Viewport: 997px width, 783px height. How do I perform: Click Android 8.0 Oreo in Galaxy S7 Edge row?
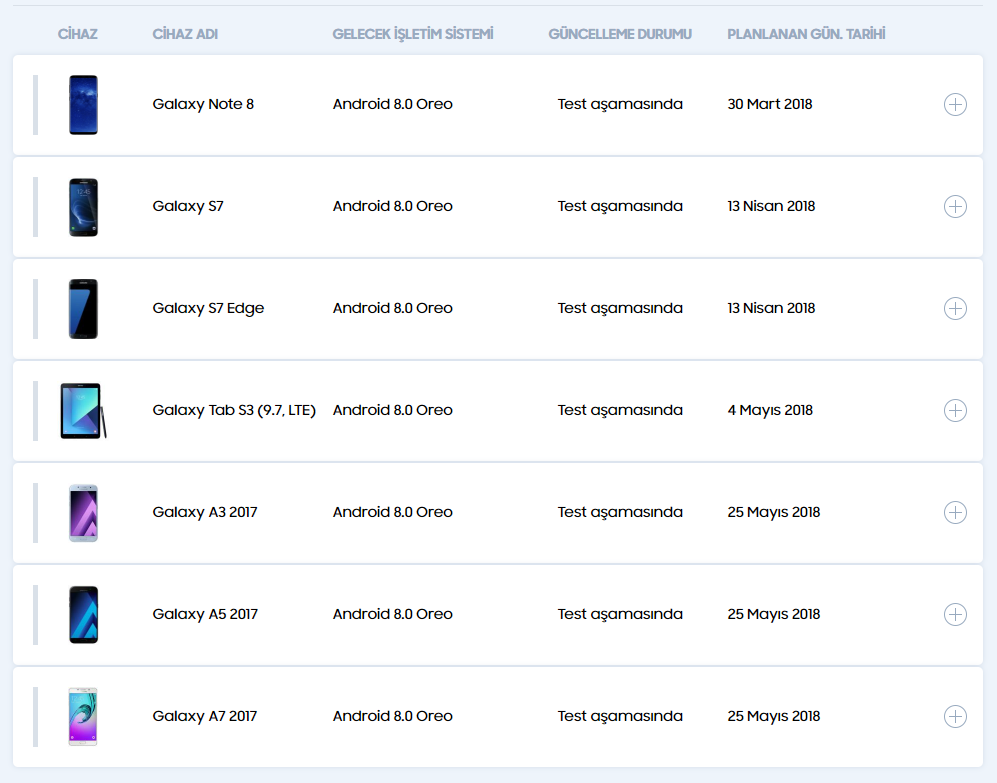pyautogui.click(x=392, y=308)
